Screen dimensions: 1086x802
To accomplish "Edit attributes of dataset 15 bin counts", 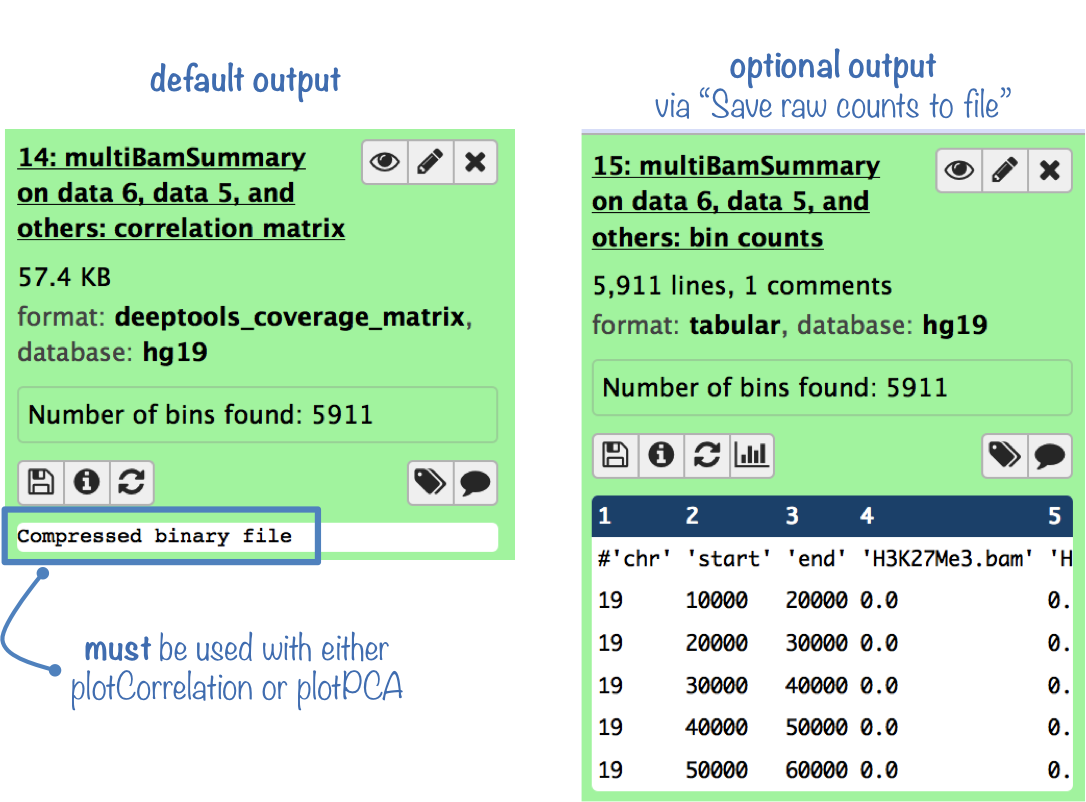I will [1004, 171].
